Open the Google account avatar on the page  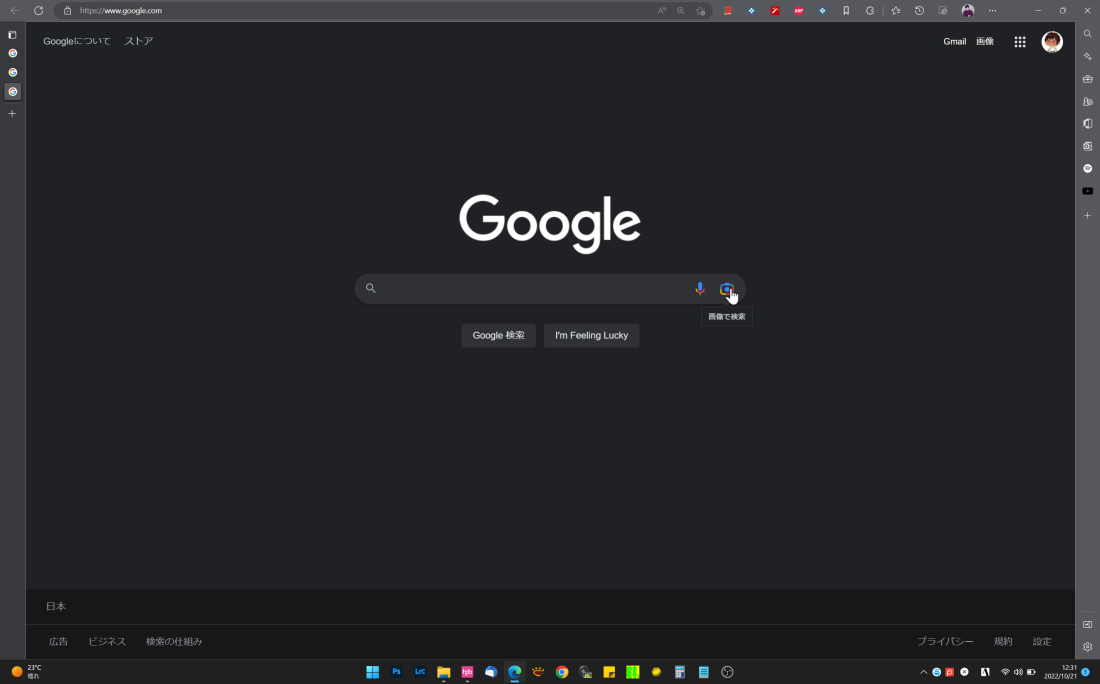coord(1052,42)
